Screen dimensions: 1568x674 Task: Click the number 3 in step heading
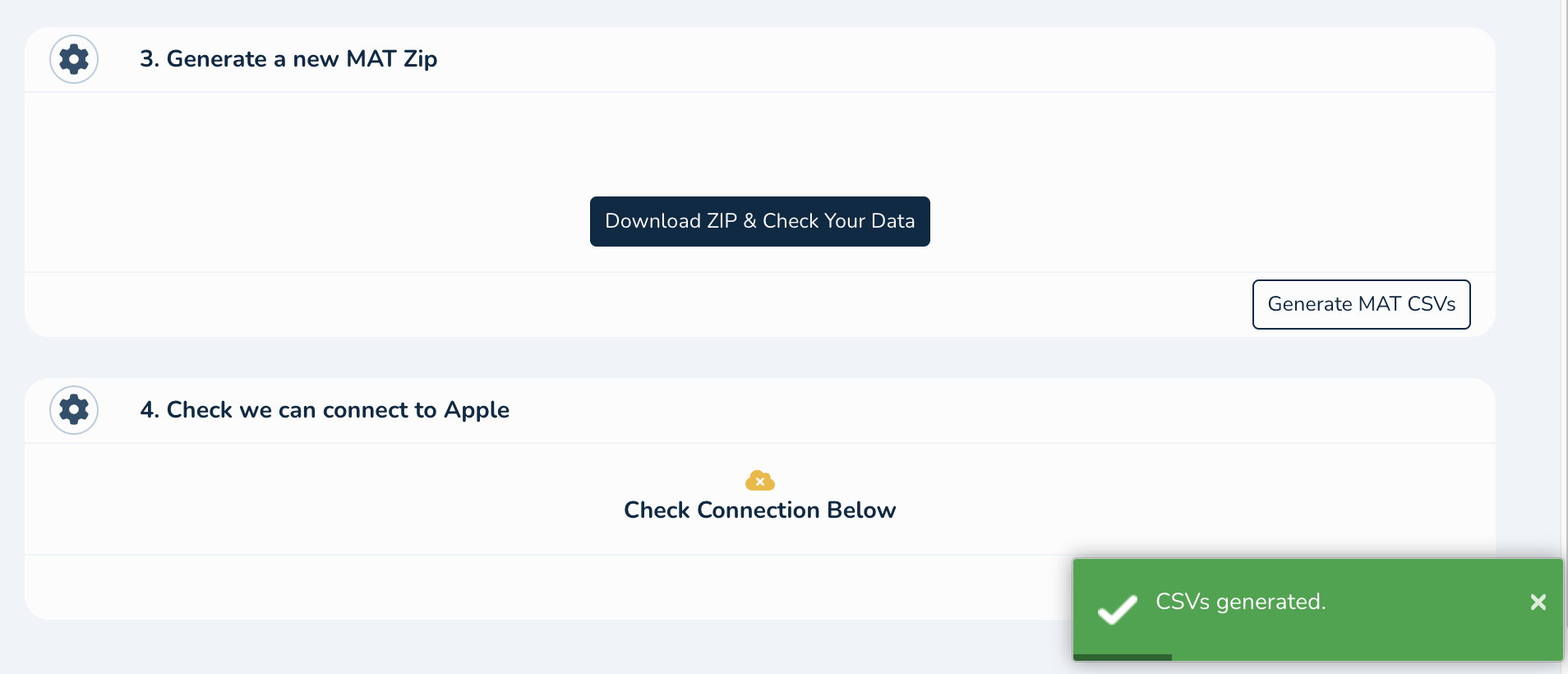click(x=148, y=59)
